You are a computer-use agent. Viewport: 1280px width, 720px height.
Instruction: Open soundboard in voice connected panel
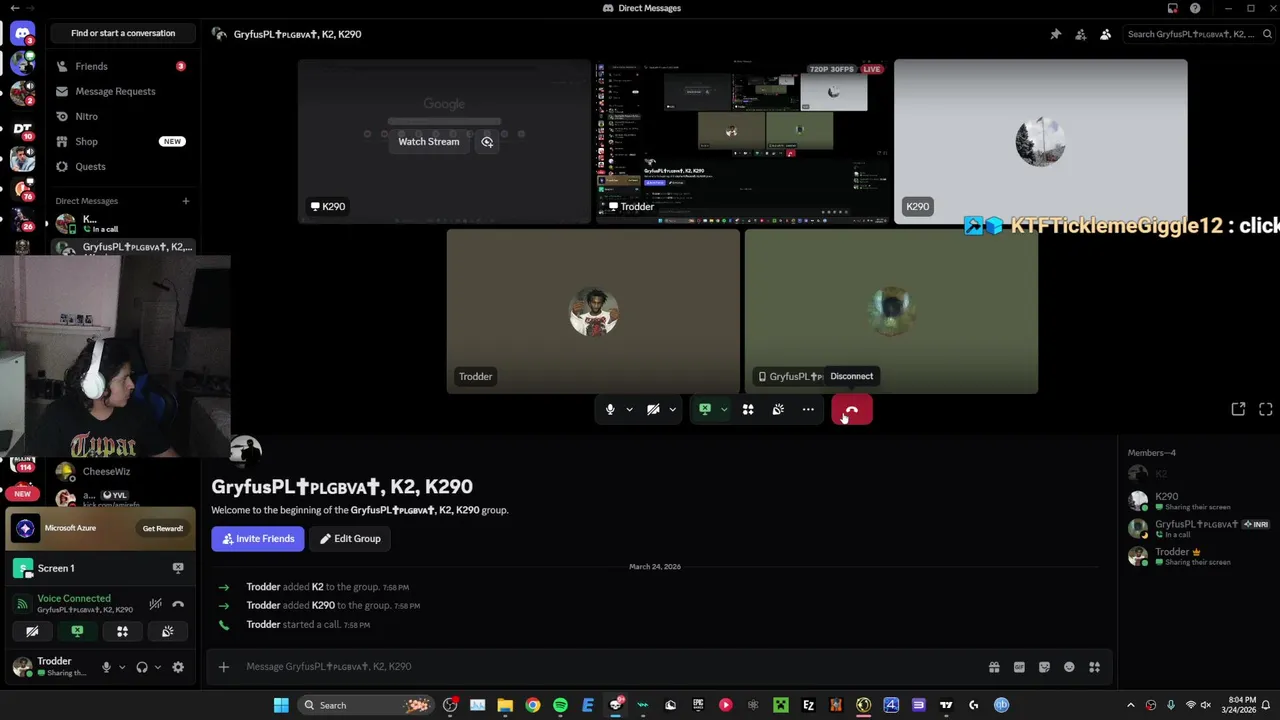(167, 631)
